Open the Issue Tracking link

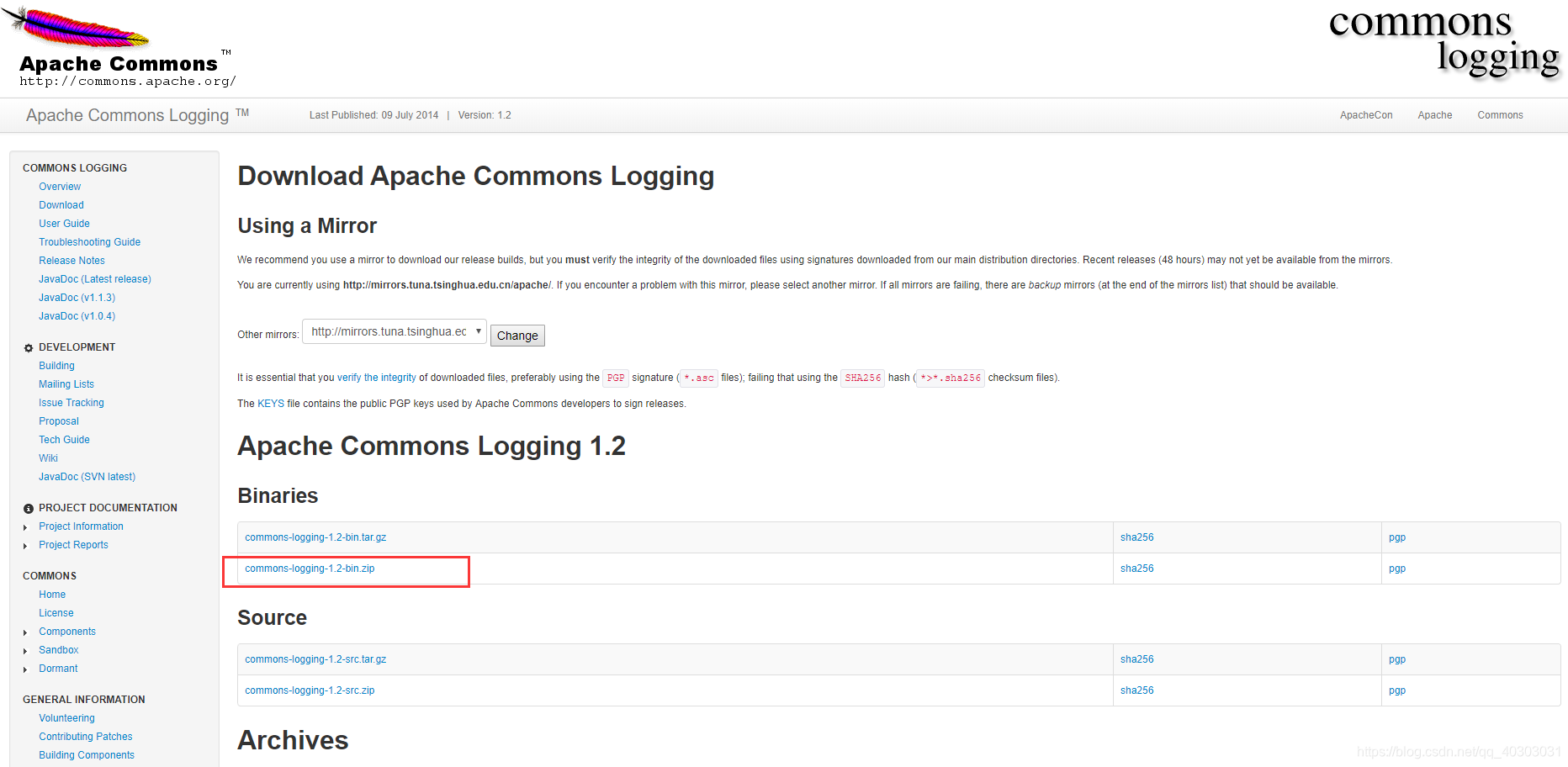click(72, 403)
